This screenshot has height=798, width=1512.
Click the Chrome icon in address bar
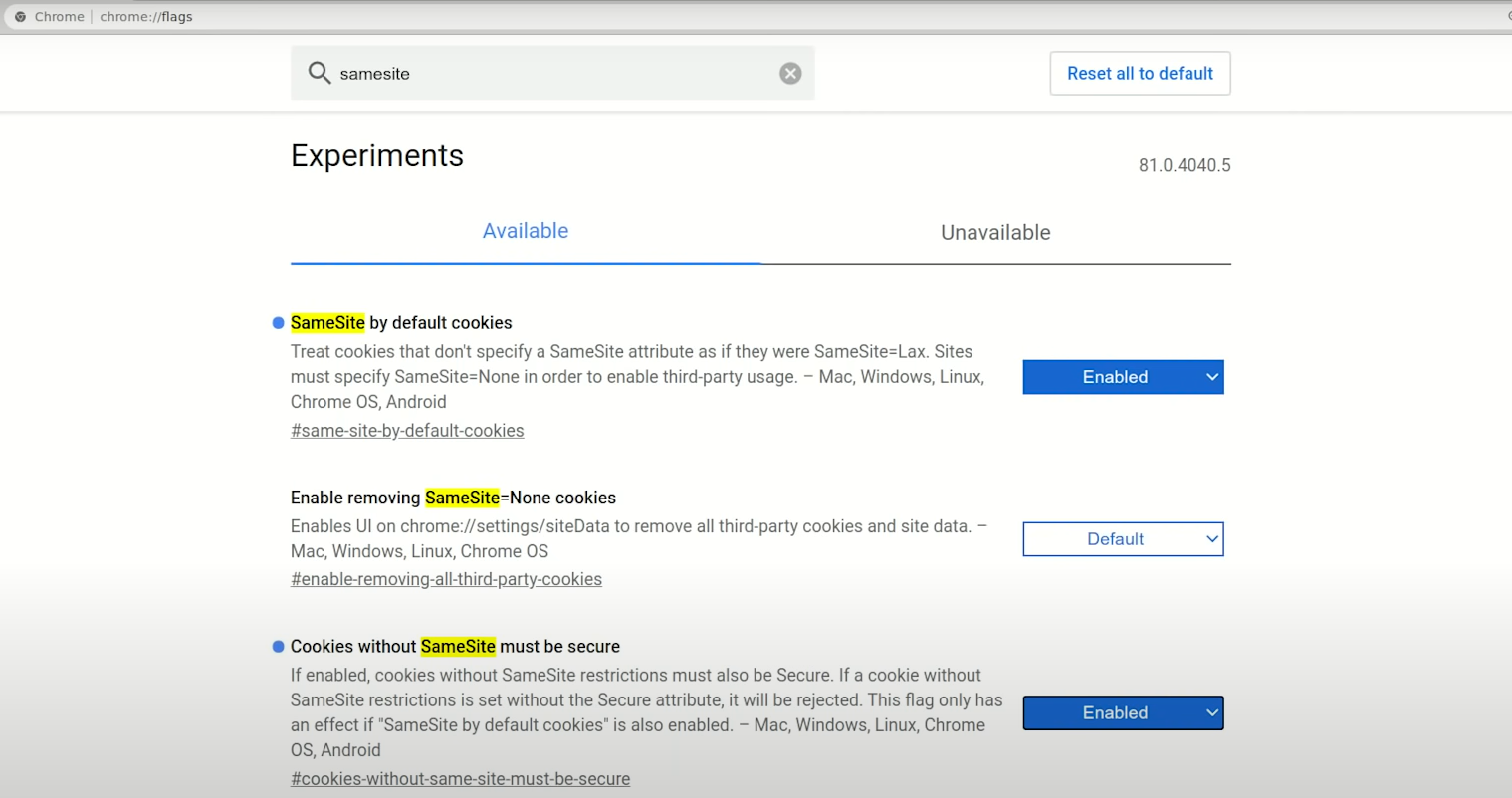[x=20, y=17]
